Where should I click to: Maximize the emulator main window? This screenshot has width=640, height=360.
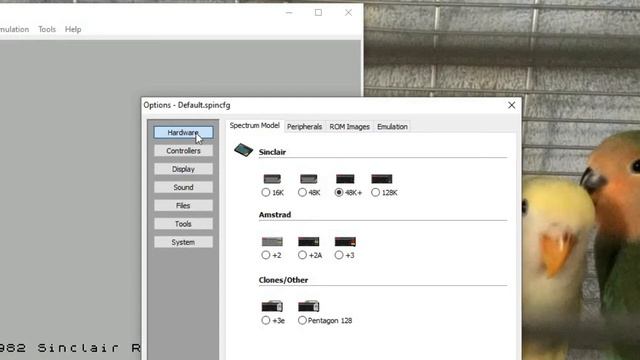pos(318,13)
